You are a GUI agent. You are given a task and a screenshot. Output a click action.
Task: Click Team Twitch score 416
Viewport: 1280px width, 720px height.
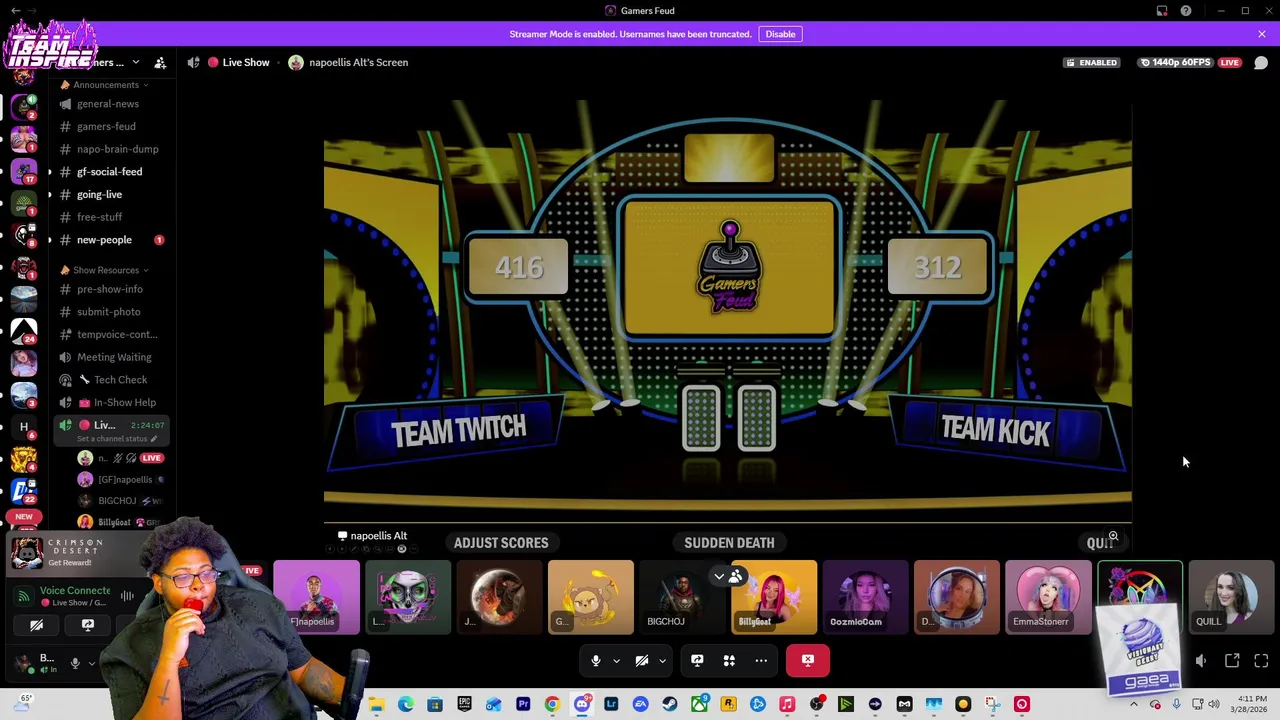pyautogui.click(x=519, y=267)
